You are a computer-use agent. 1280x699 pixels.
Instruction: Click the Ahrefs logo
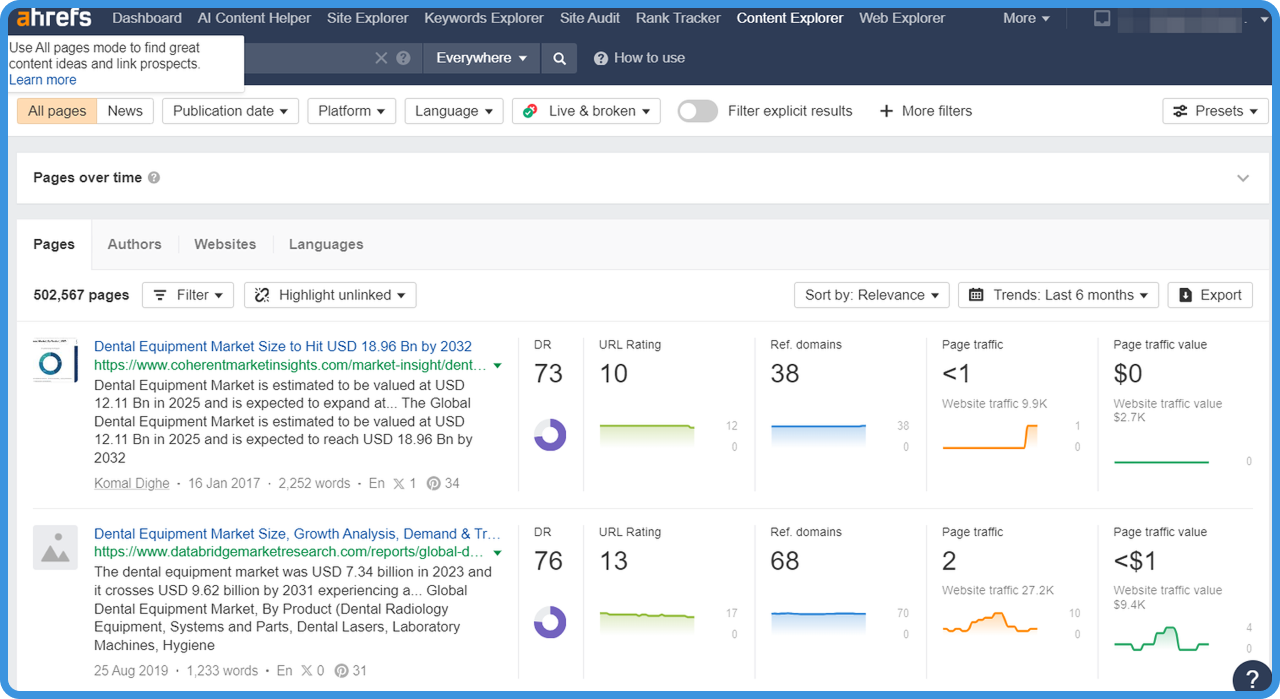(54, 18)
